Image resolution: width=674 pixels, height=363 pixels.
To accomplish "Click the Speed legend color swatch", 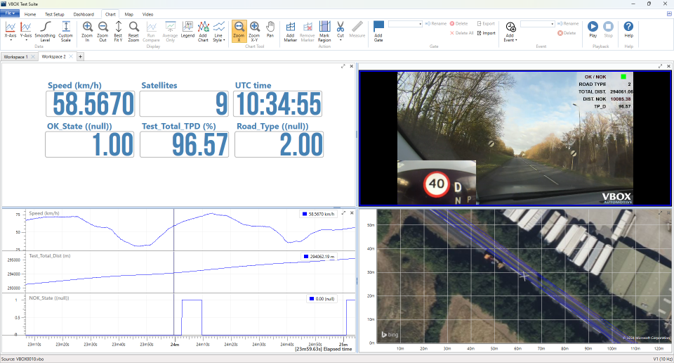I will pyautogui.click(x=305, y=214).
